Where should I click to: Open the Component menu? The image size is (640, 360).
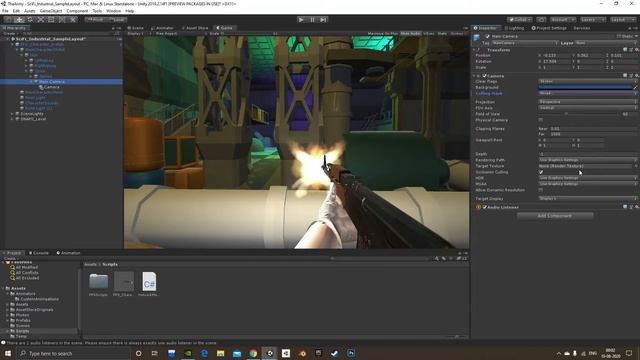click(77, 11)
